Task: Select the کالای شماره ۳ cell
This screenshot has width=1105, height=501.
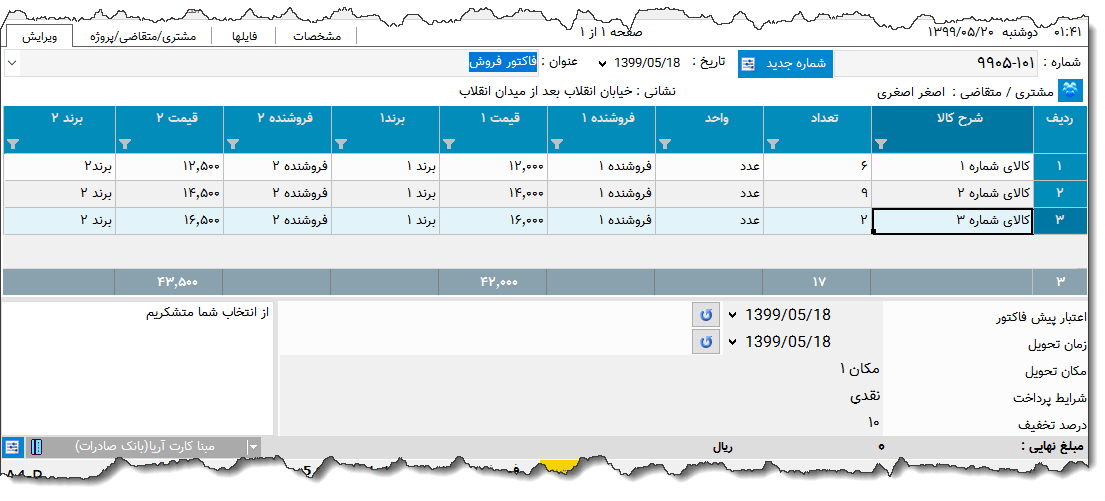Action: point(953,221)
